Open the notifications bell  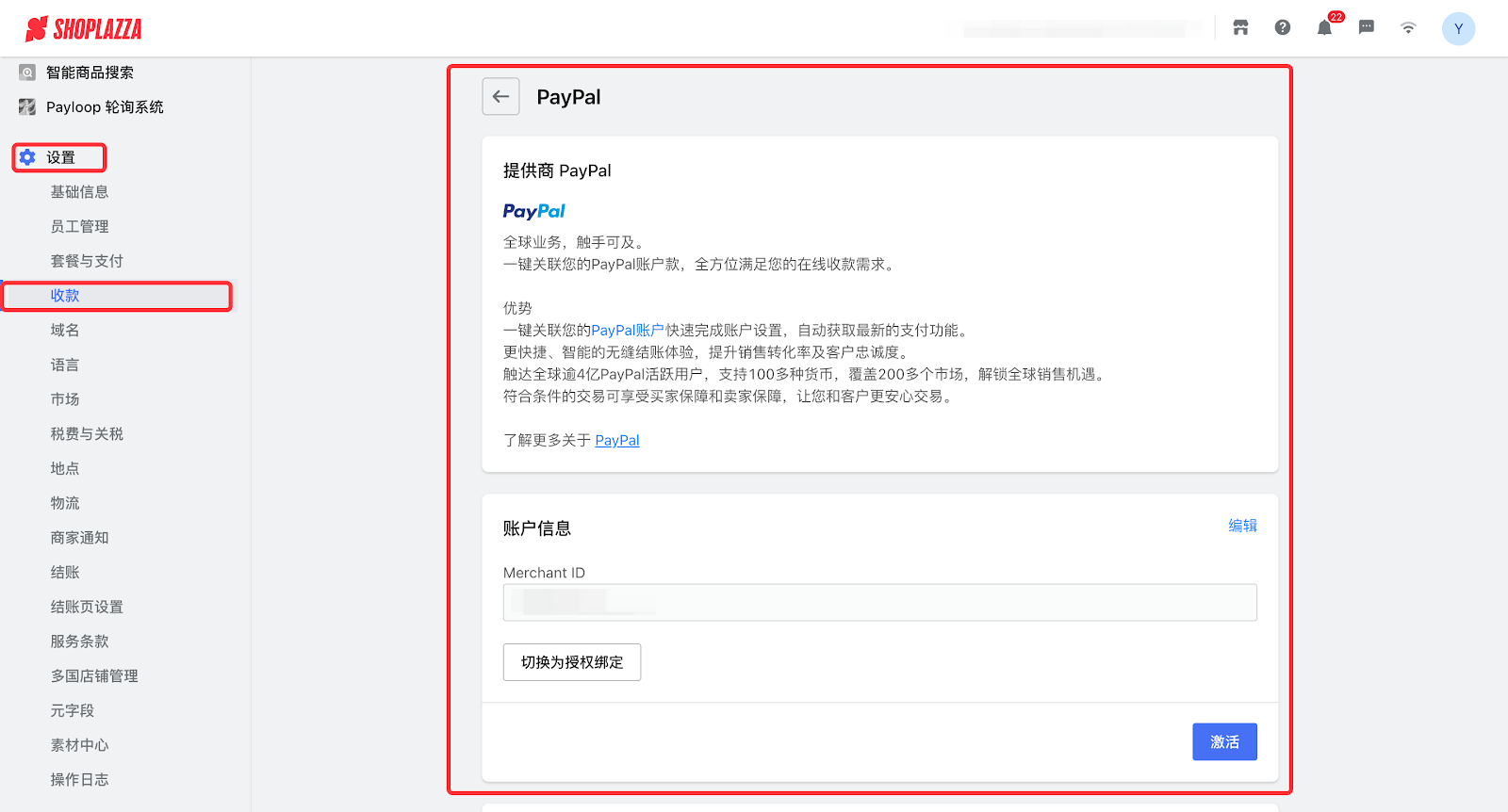click(1324, 28)
